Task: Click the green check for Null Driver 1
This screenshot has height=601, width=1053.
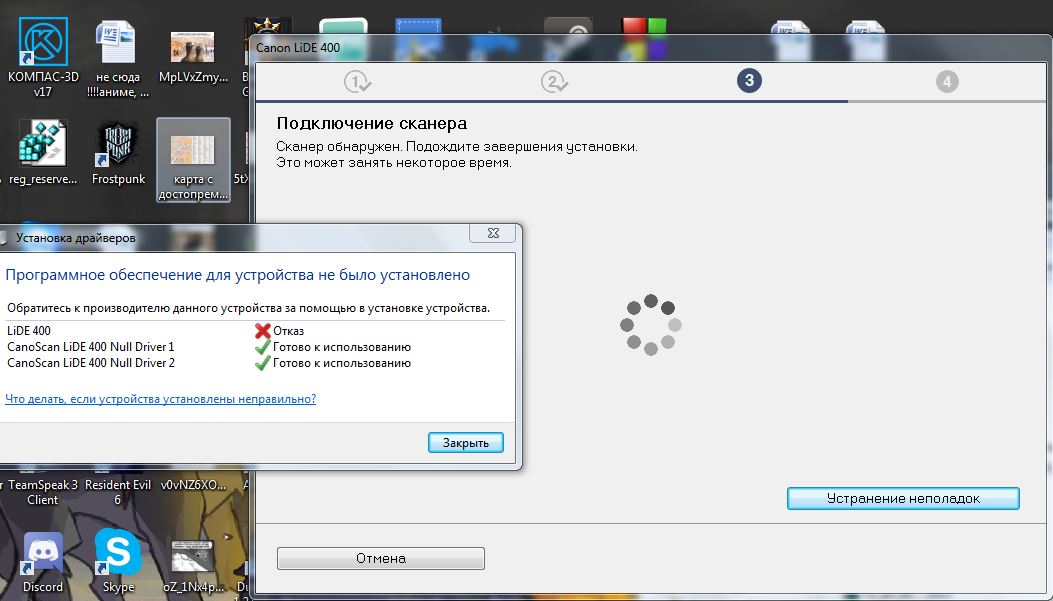Action: click(263, 347)
